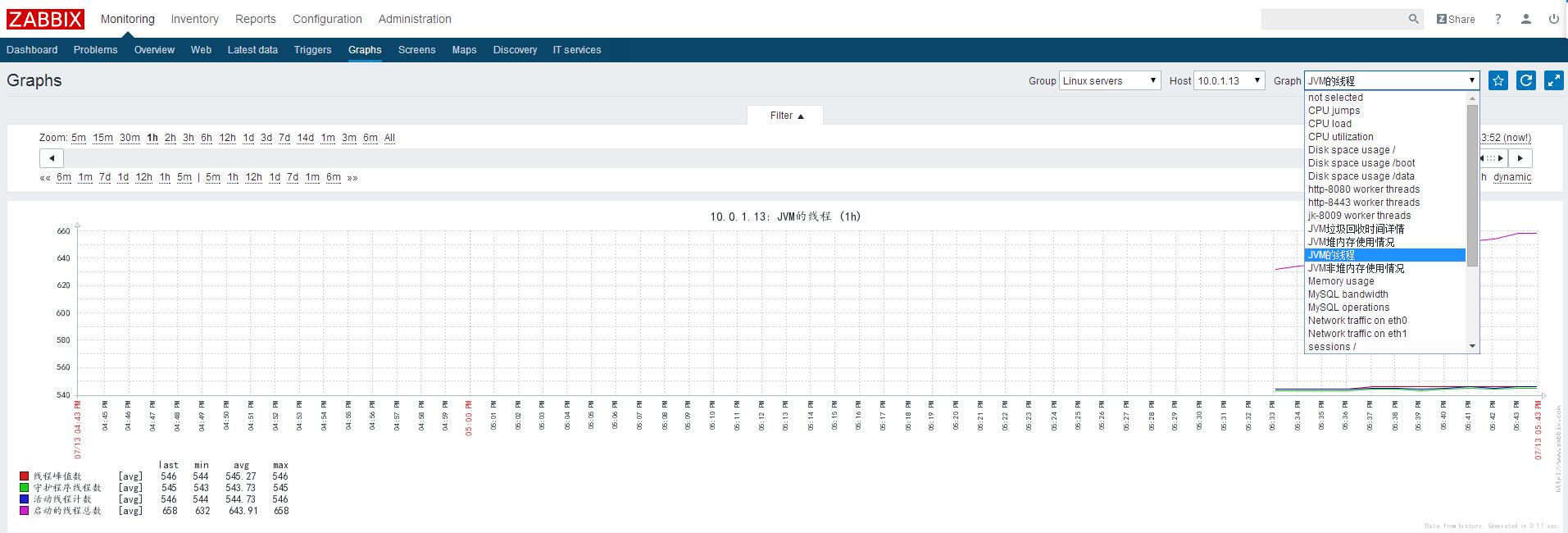The height and width of the screenshot is (533, 1568).
Task: Open the Reports menu
Action: click(256, 19)
